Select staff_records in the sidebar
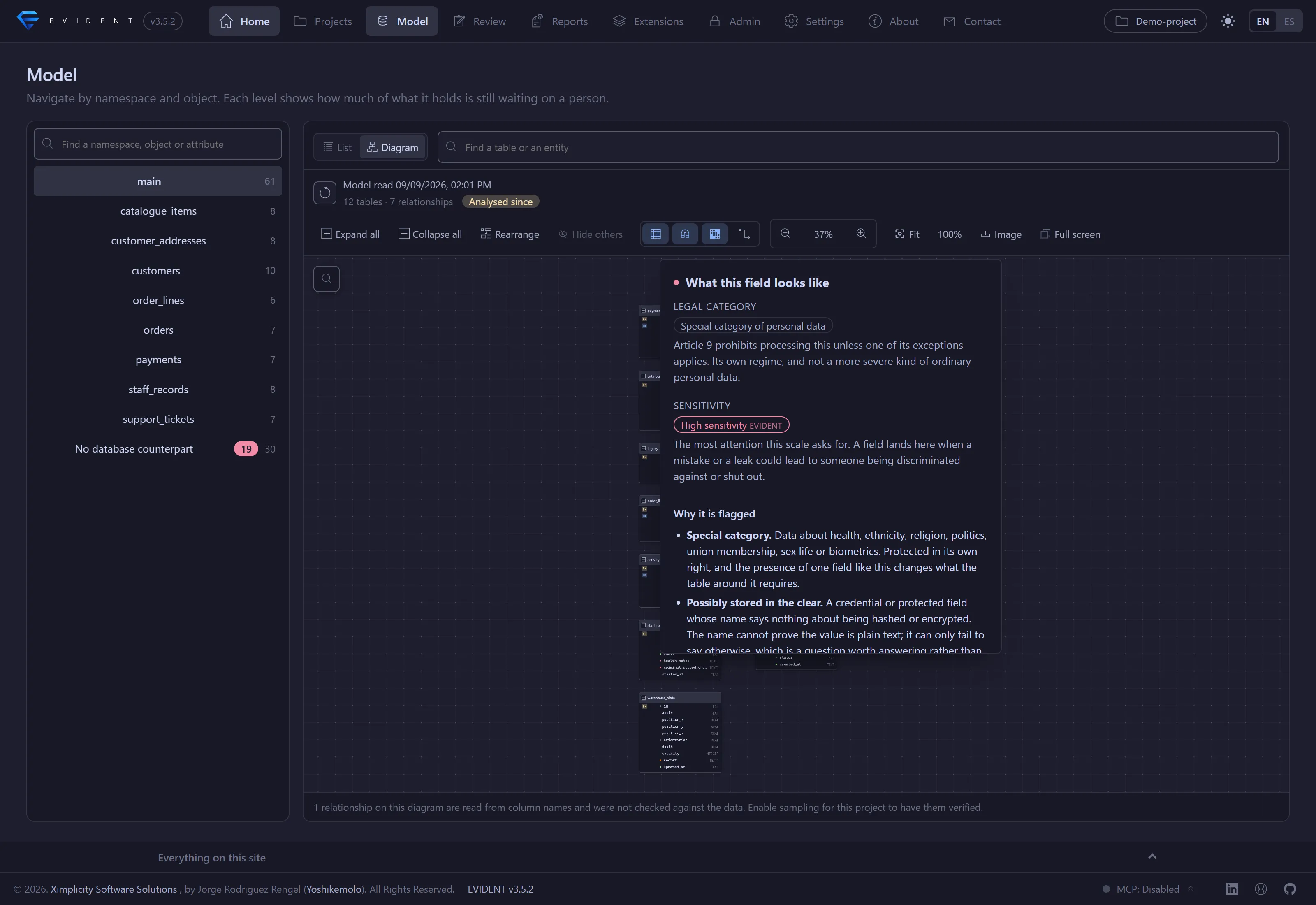 pyautogui.click(x=158, y=390)
